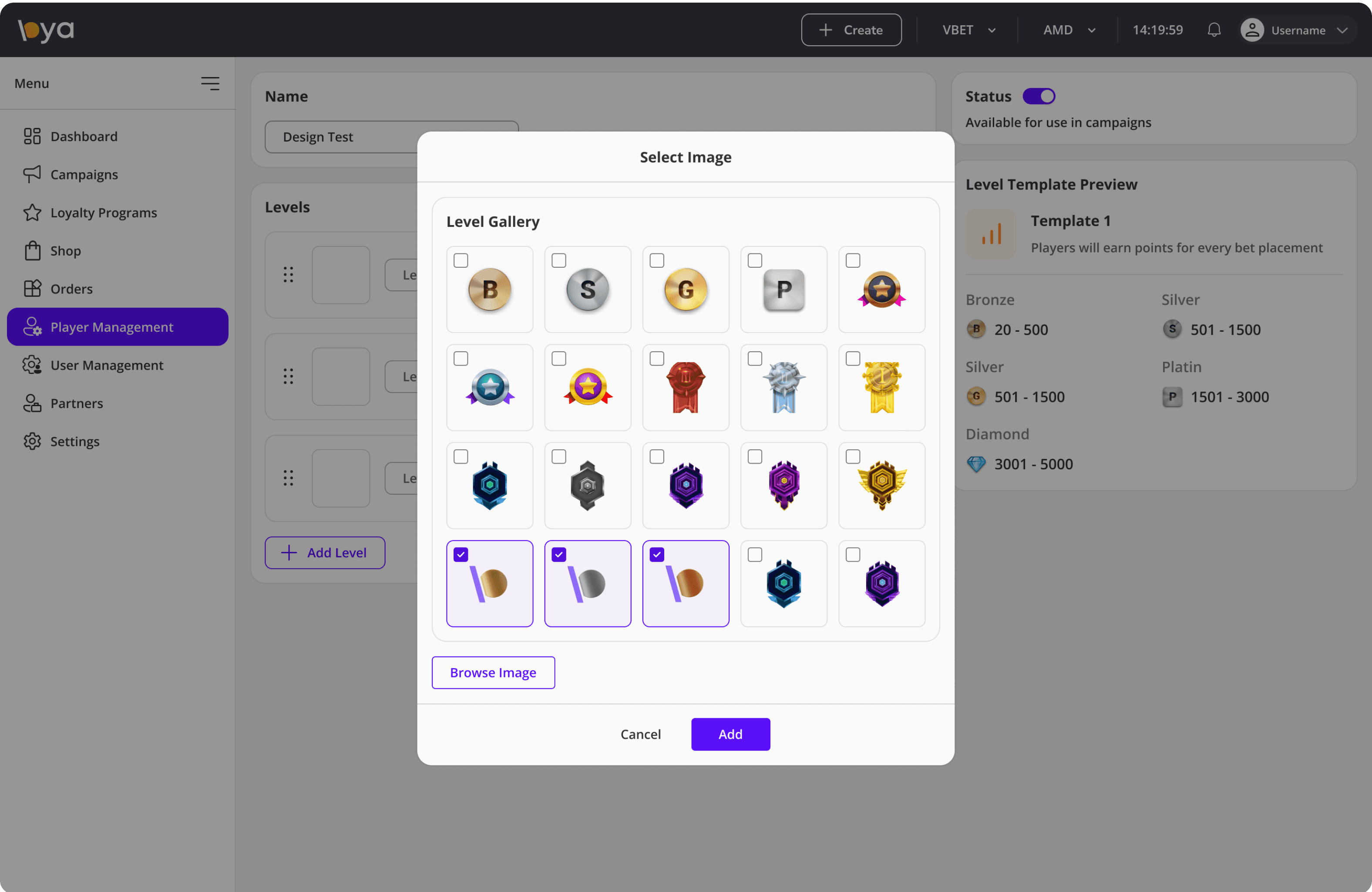Collapse the sidebar menu hamburger icon

pyautogui.click(x=210, y=84)
